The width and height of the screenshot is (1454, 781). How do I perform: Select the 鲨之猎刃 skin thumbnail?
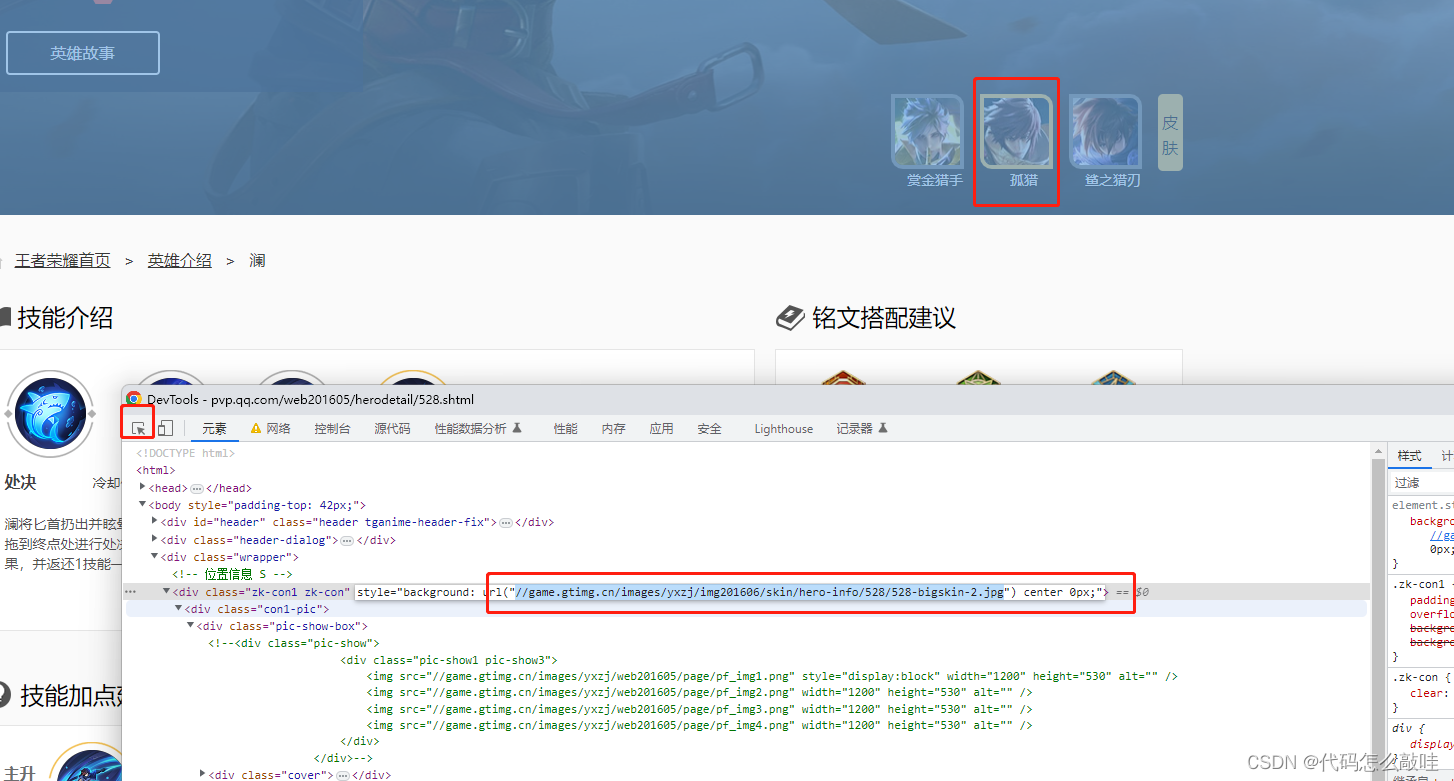tap(1105, 132)
